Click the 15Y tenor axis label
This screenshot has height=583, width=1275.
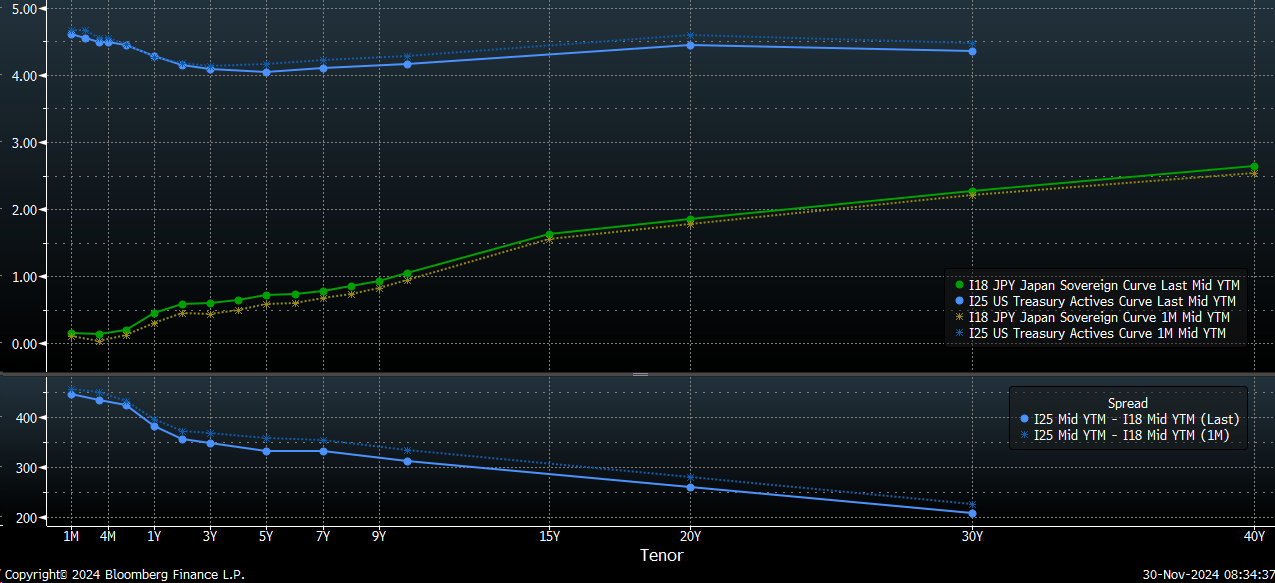(x=549, y=537)
